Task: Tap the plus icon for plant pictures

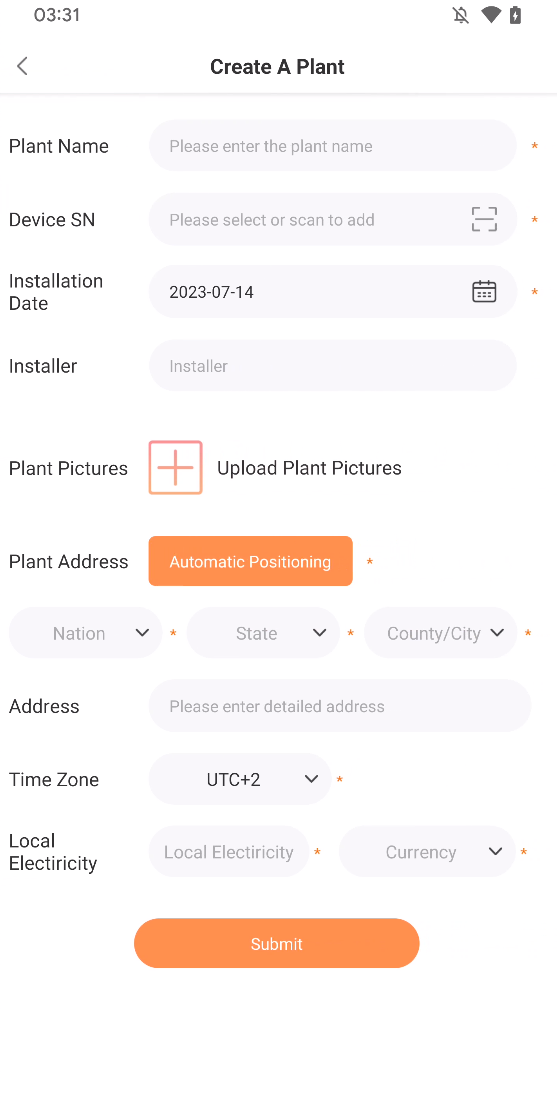Action: coord(175,467)
